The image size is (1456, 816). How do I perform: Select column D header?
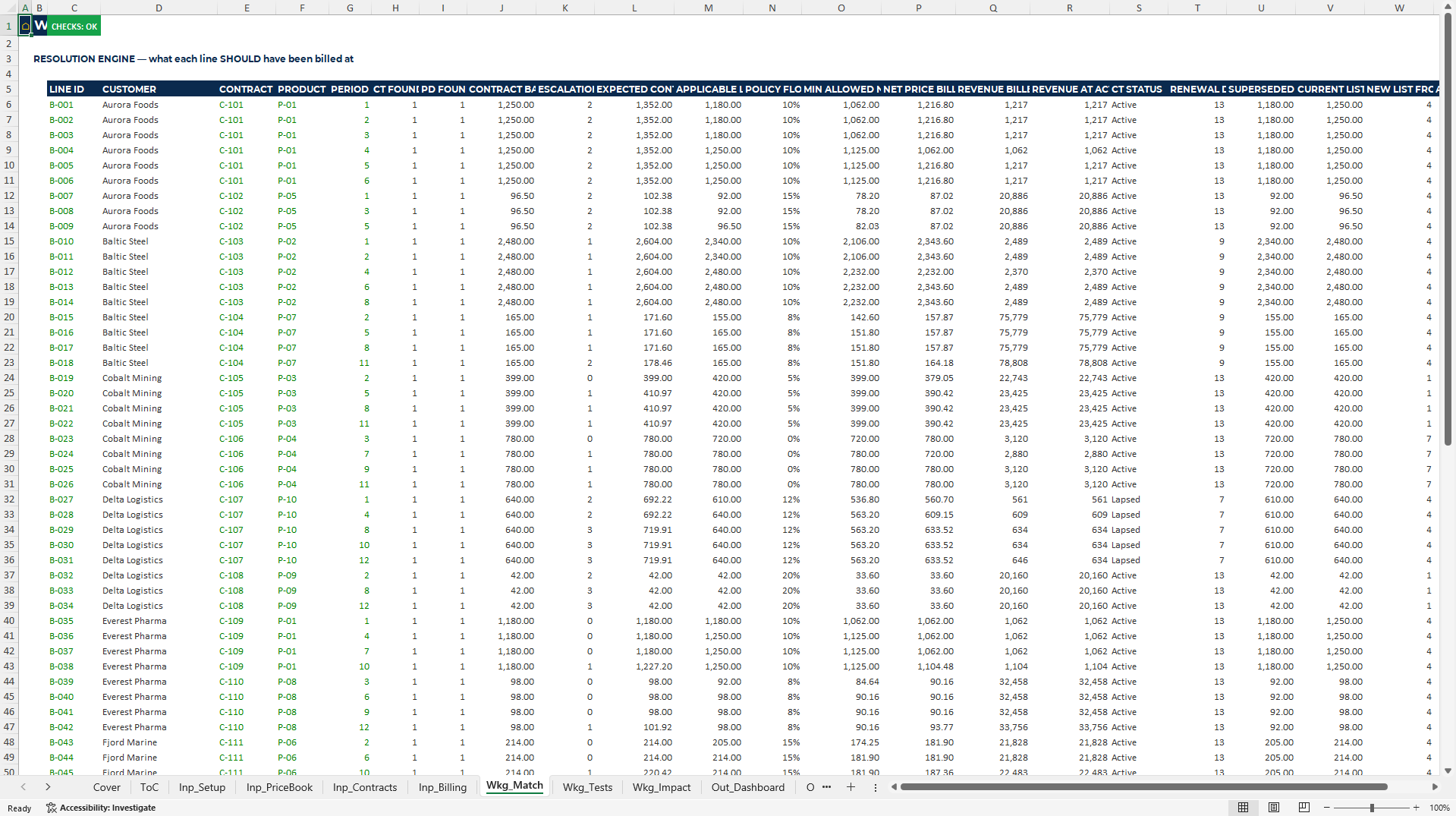159,8
